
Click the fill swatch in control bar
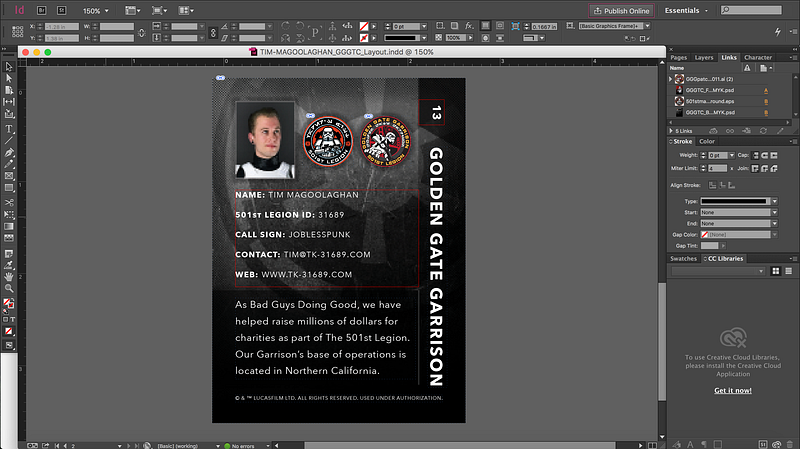click(x=364, y=26)
